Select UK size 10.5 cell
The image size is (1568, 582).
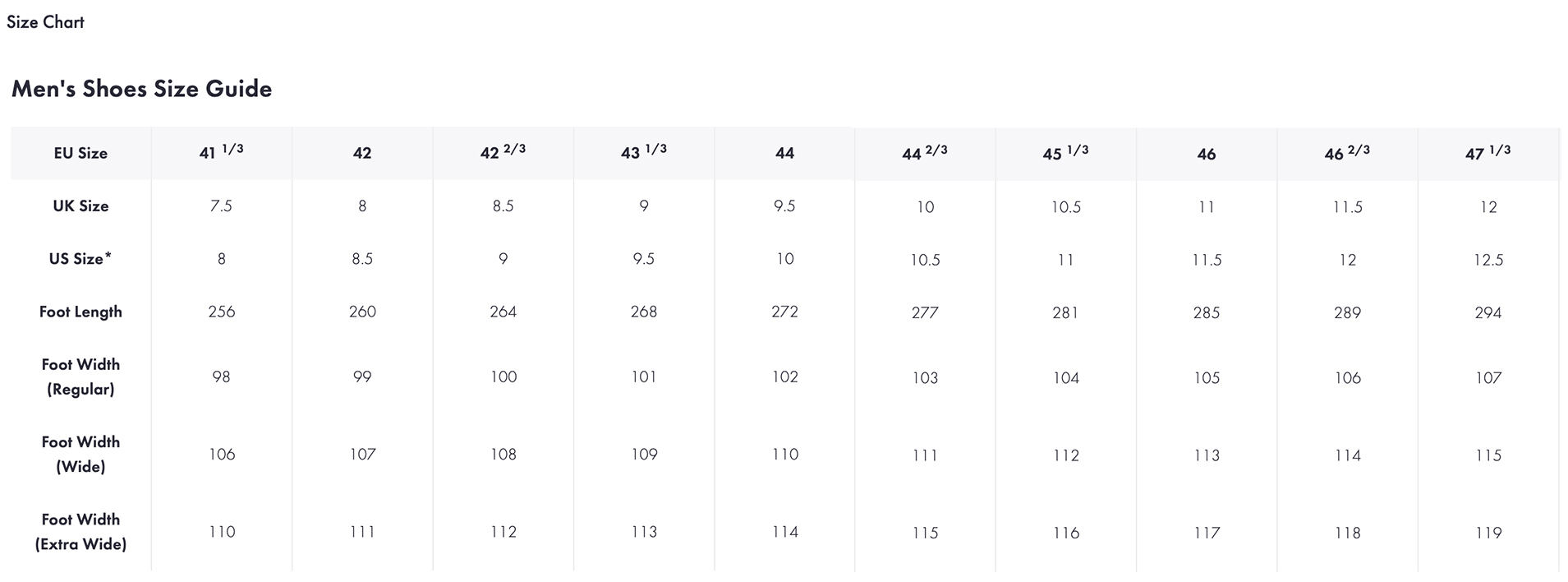1066,207
